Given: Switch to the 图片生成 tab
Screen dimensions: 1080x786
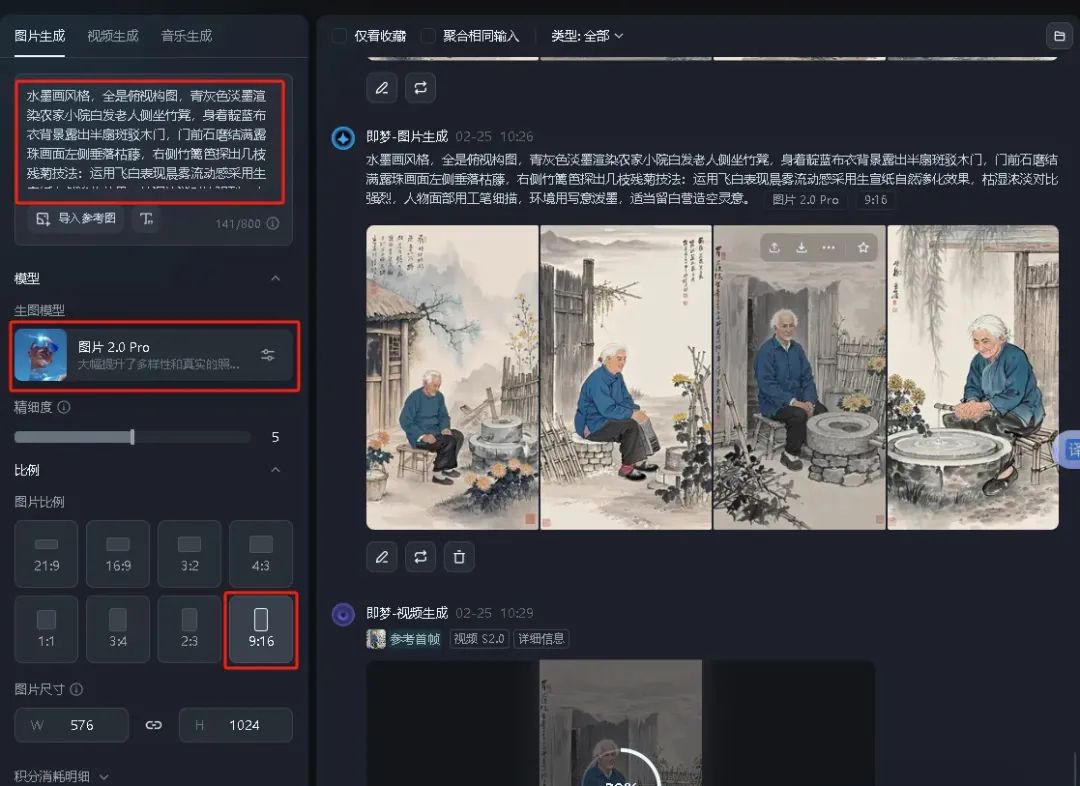Looking at the screenshot, I should pyautogui.click(x=39, y=36).
